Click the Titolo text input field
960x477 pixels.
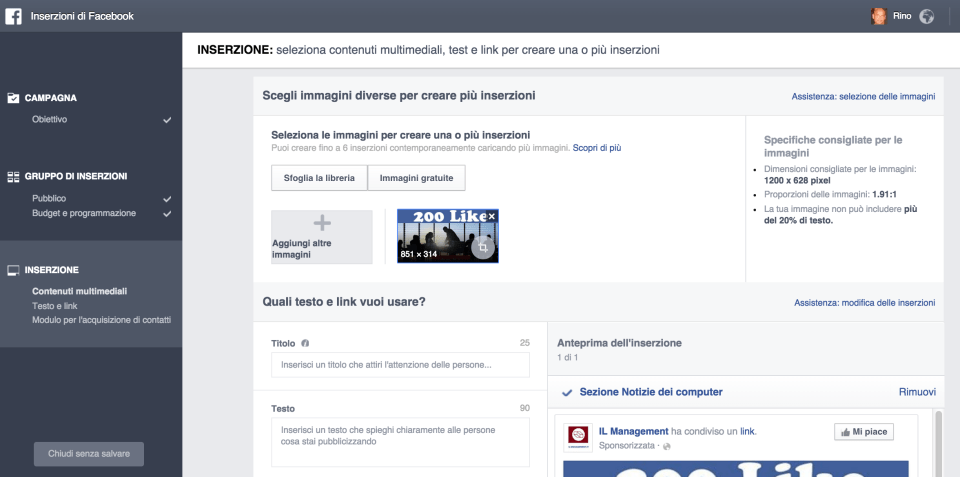tap(400, 365)
